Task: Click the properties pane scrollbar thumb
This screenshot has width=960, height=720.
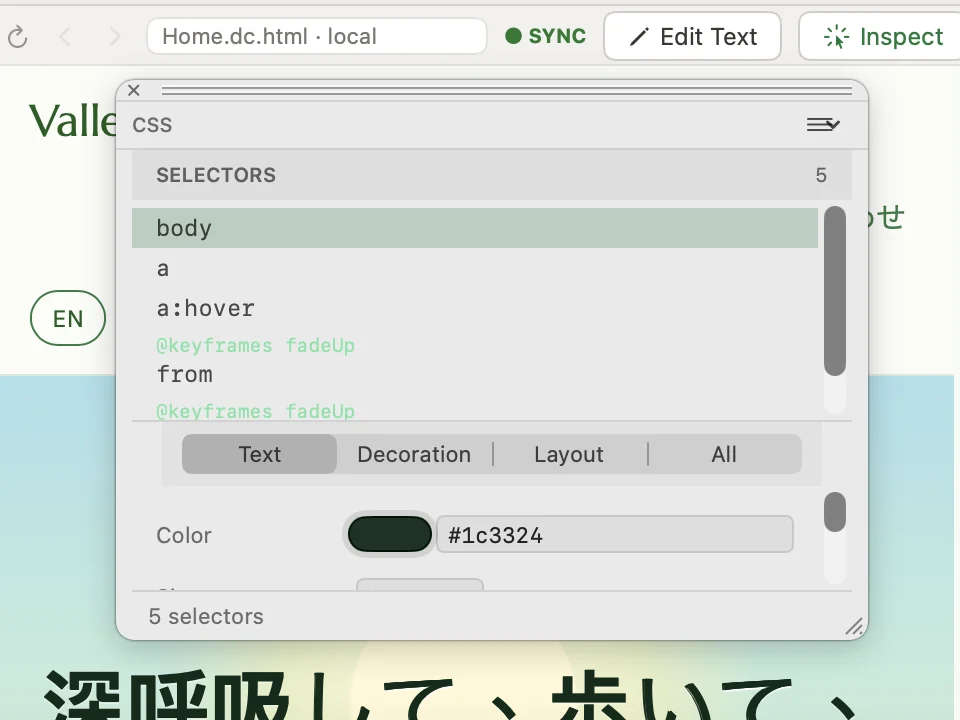Action: click(834, 512)
